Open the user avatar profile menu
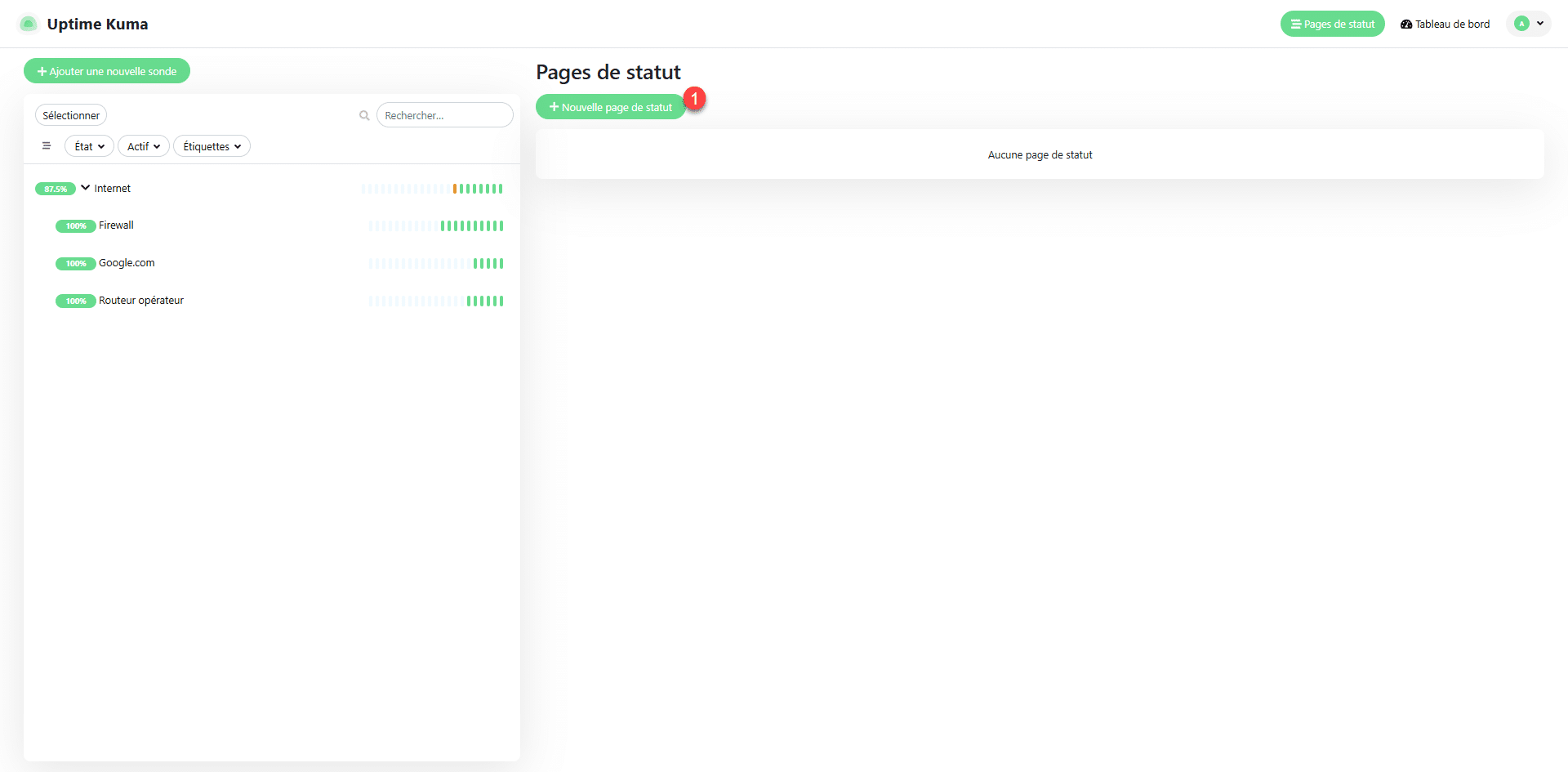 tap(1528, 24)
